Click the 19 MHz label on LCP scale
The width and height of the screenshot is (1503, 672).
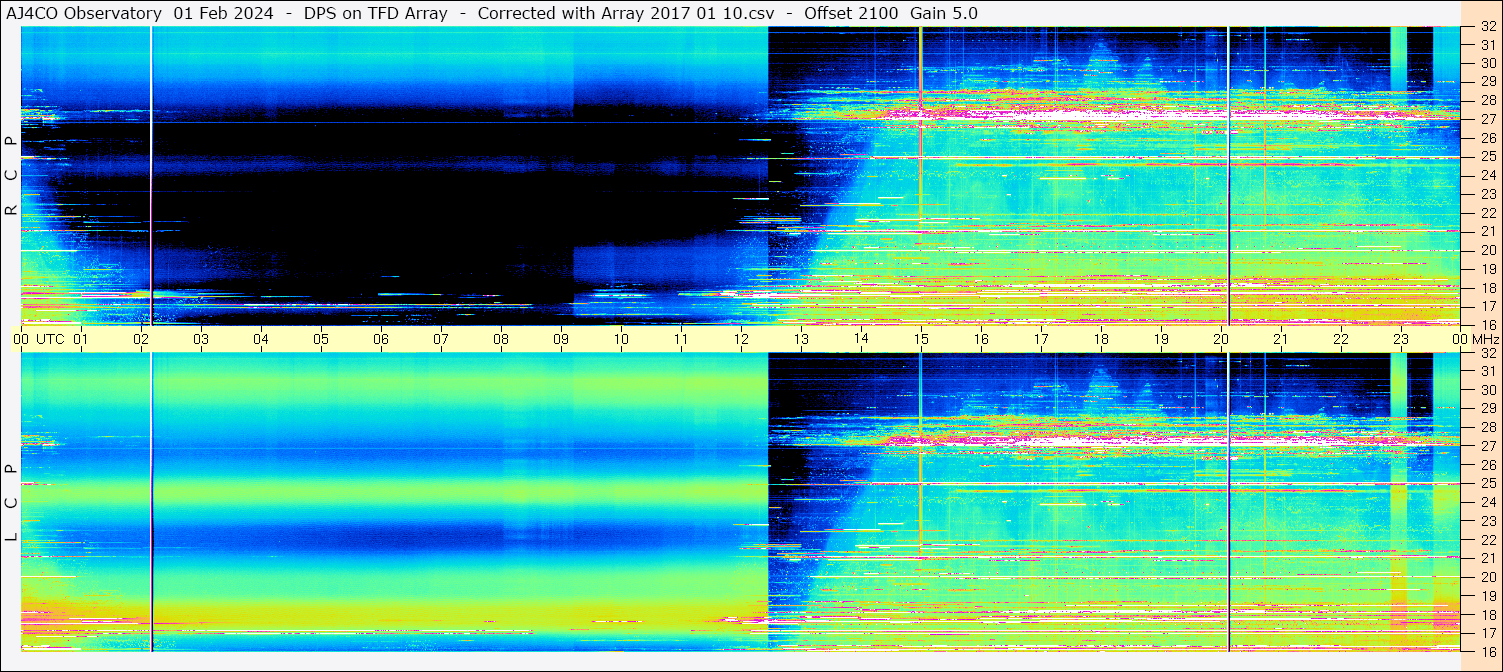coord(1487,596)
